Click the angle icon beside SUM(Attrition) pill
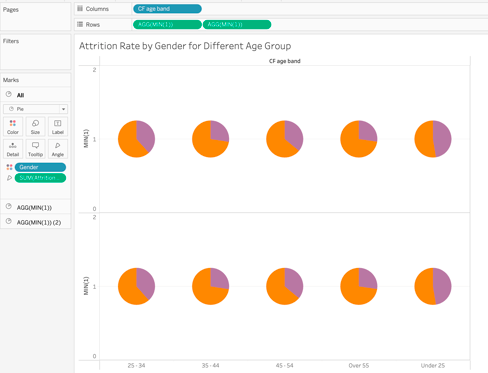488x373 pixels. [x=9, y=178]
